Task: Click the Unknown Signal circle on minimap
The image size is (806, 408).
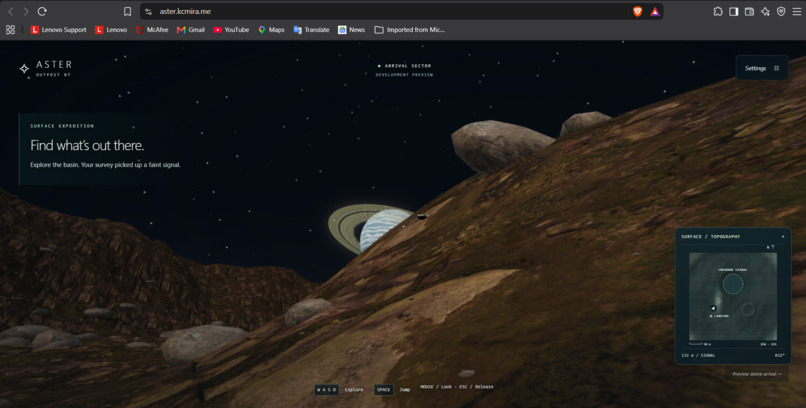Action: point(732,284)
